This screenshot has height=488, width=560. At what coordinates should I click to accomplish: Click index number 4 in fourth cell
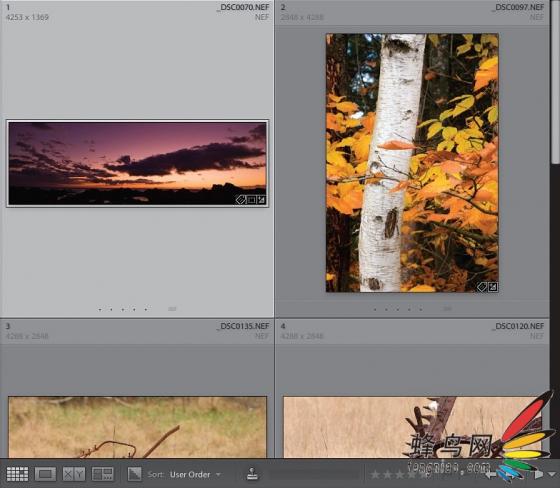283,326
